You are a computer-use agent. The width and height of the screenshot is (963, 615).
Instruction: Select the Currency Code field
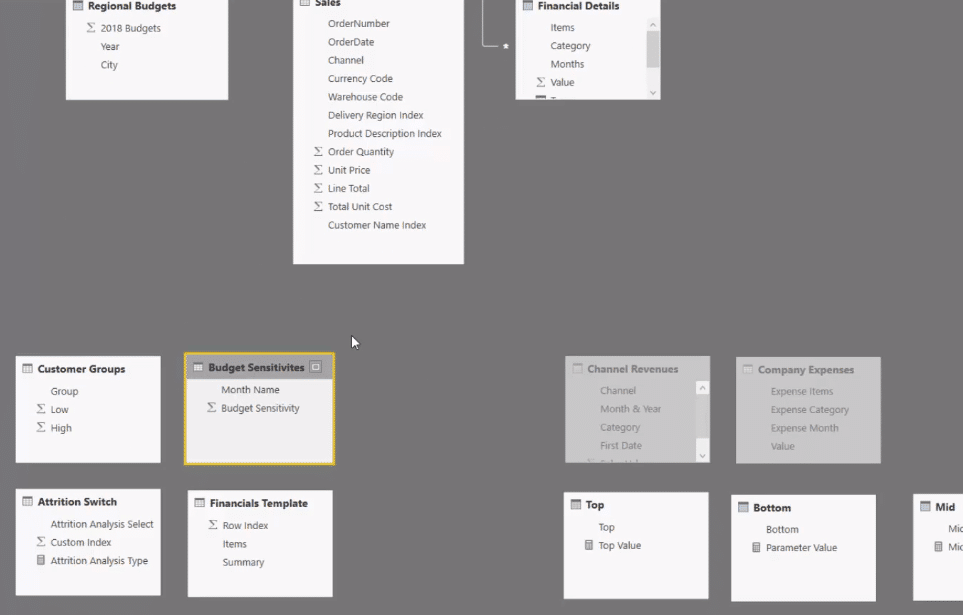[x=360, y=79]
